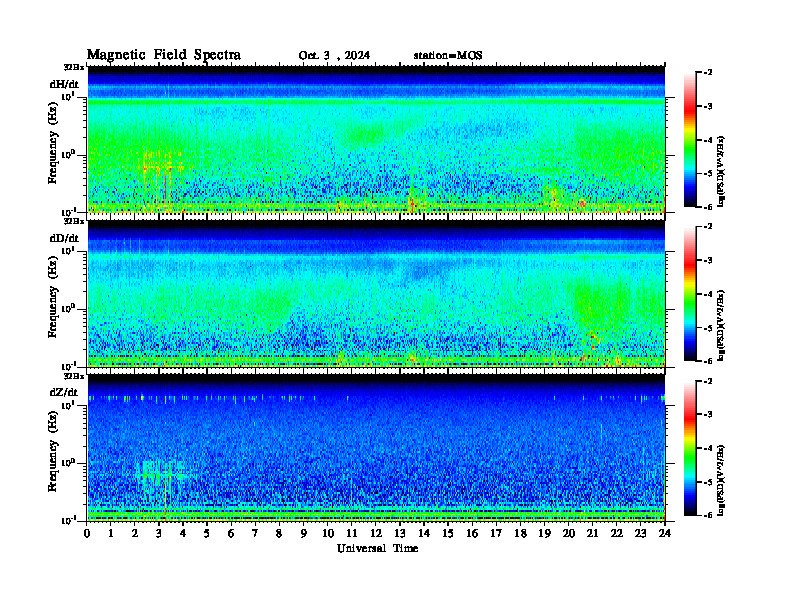792x612 pixels.
Task: Click hour 19 on the time axis
Action: [x=544, y=533]
